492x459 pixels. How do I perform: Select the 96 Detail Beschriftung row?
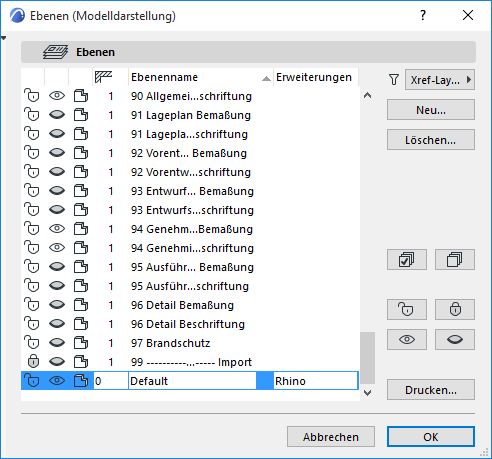click(x=190, y=324)
